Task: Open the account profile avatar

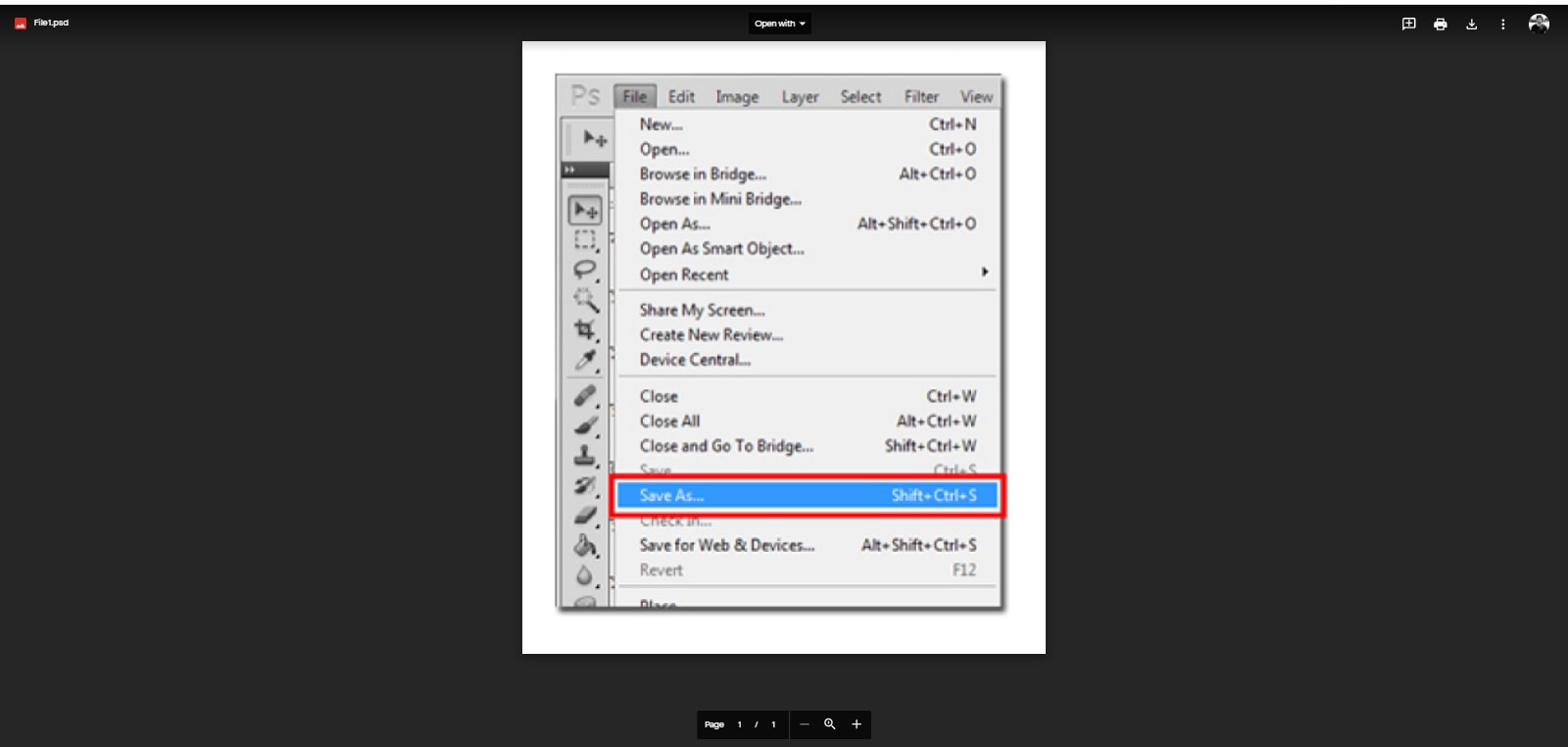Action: coord(1539,24)
